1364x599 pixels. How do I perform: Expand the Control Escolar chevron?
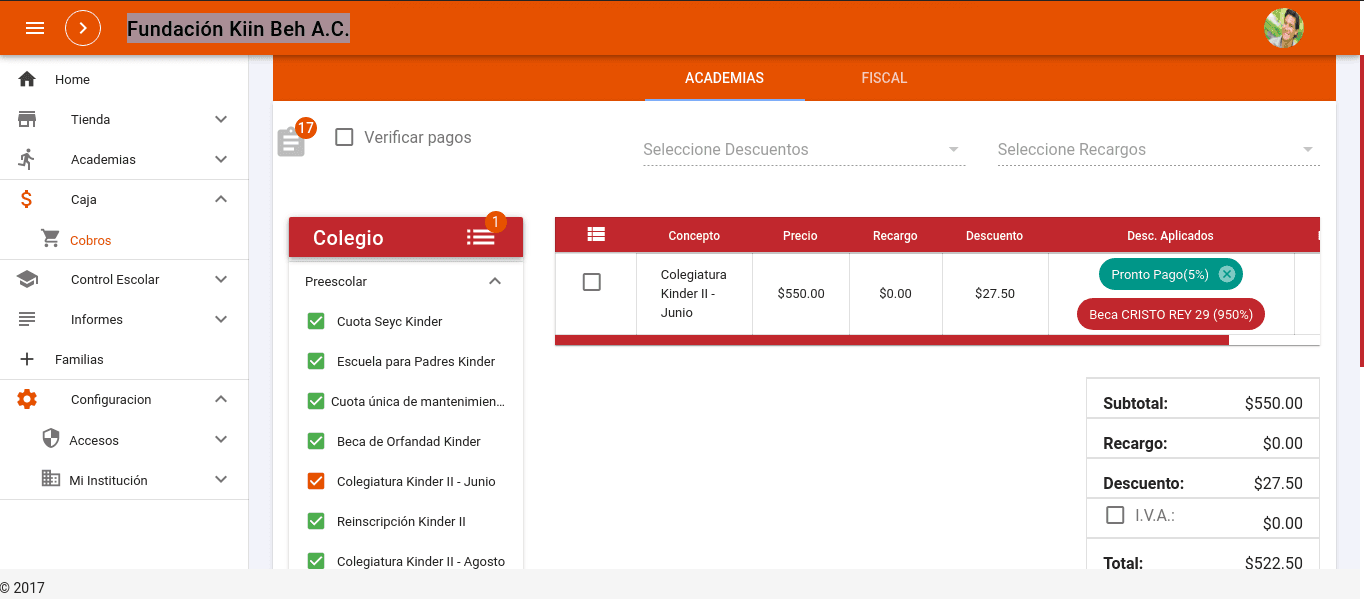click(x=221, y=279)
